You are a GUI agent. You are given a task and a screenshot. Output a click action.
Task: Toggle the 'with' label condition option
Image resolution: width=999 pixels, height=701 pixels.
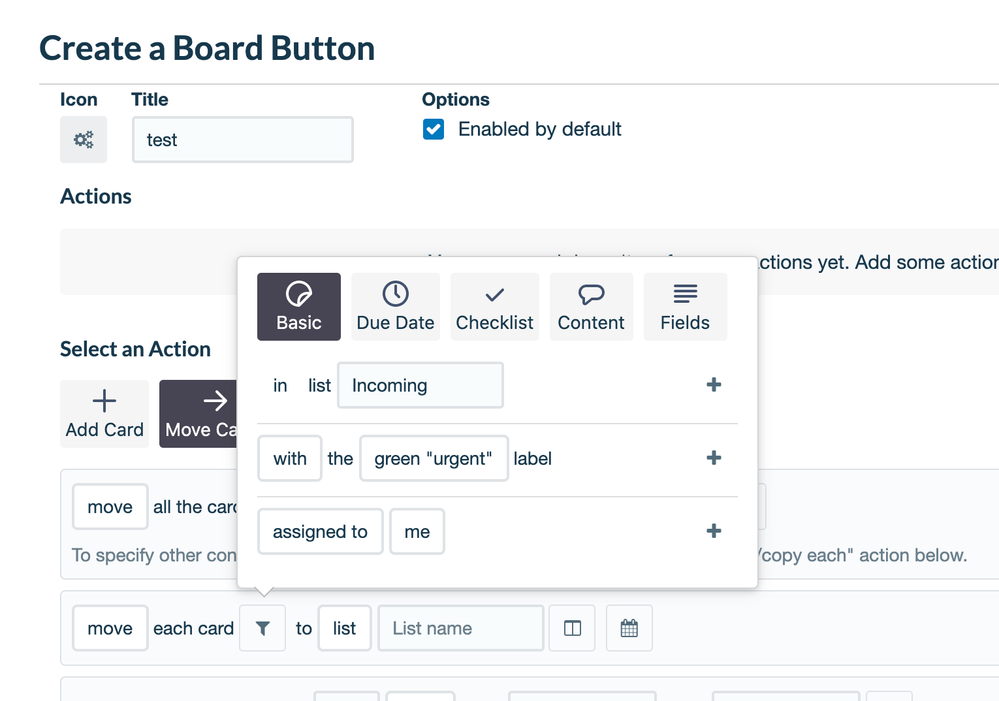290,459
